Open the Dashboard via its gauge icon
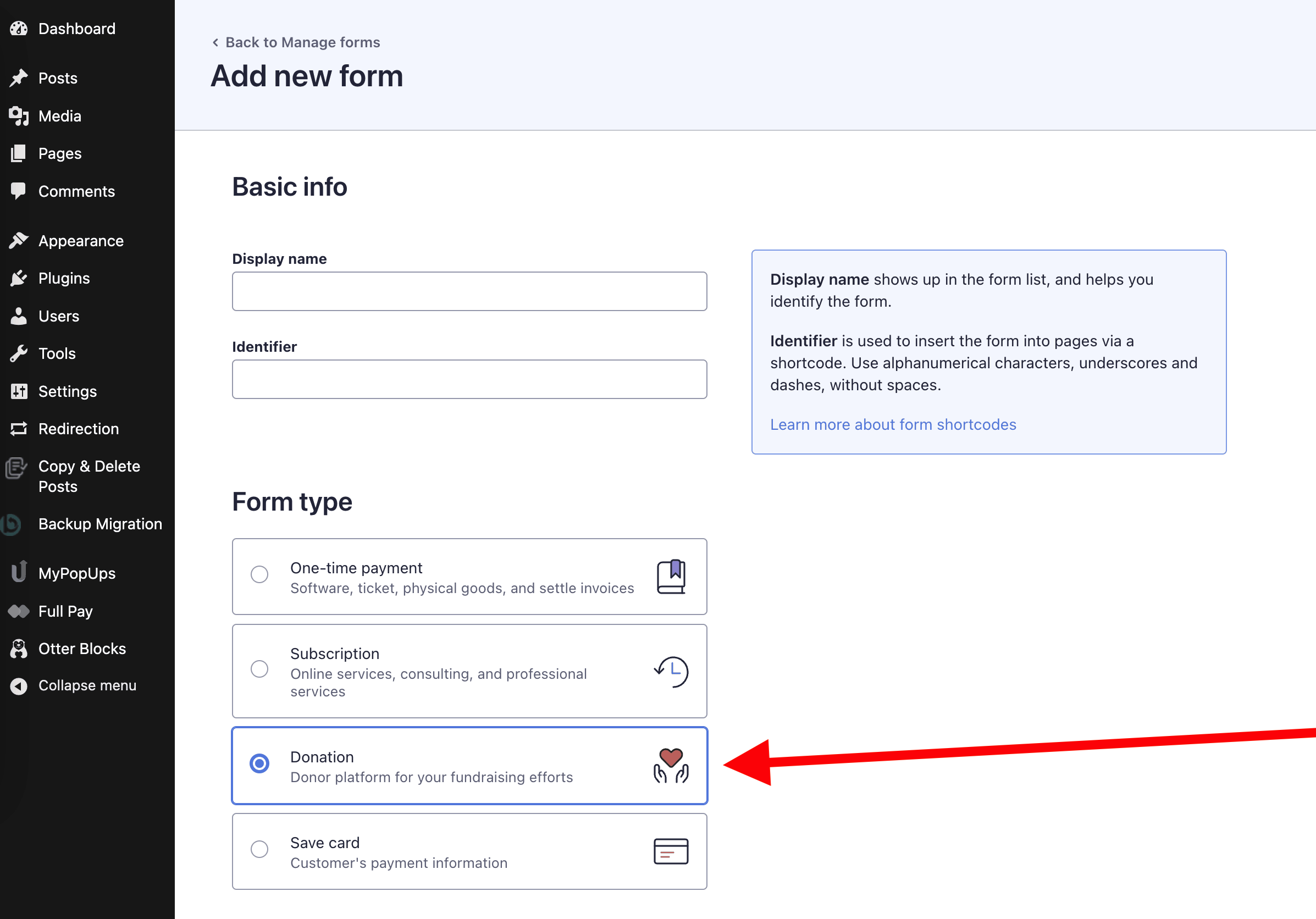Viewport: 1316px width, 919px height. 19,28
